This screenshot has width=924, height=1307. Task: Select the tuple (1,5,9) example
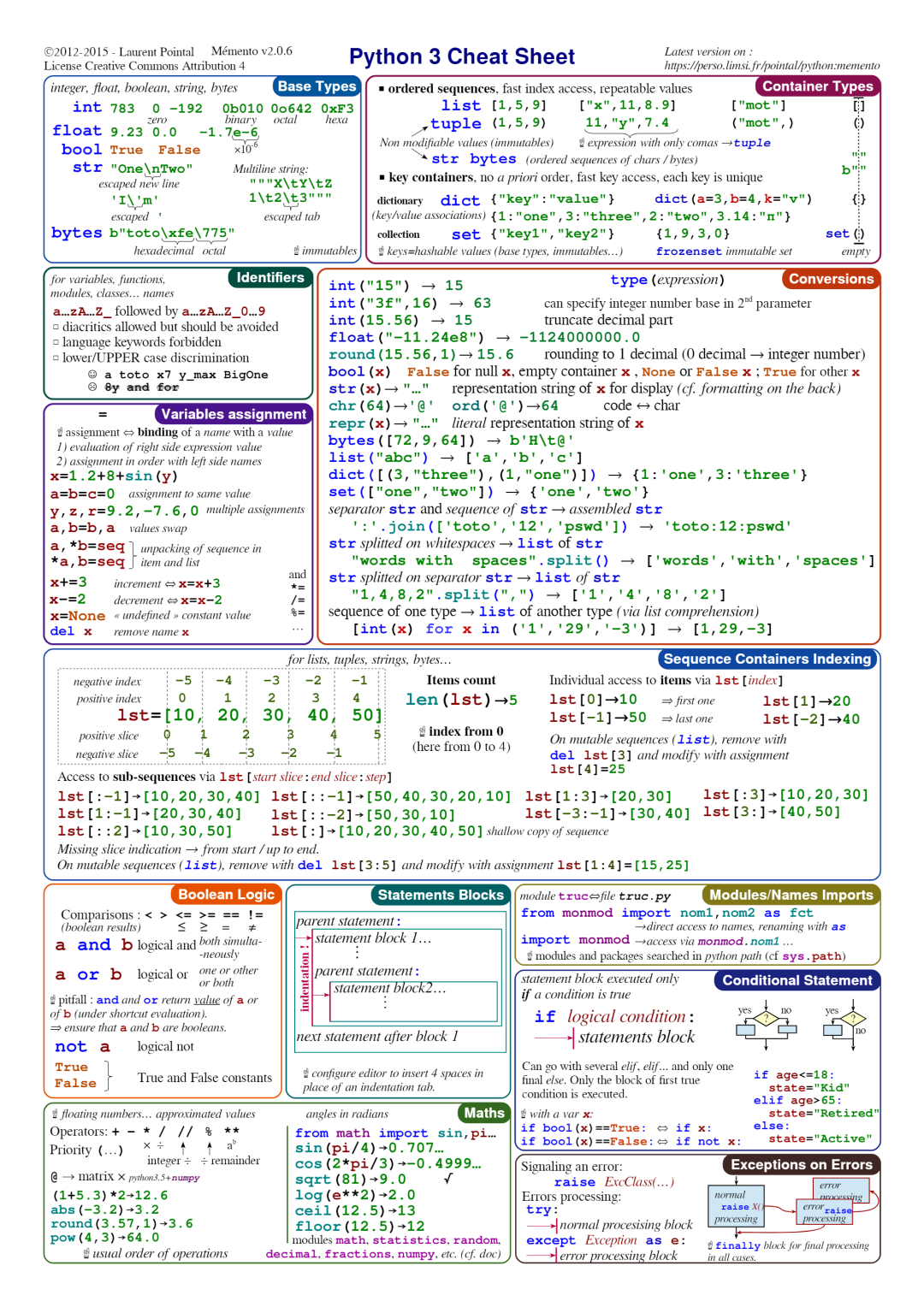[488, 123]
